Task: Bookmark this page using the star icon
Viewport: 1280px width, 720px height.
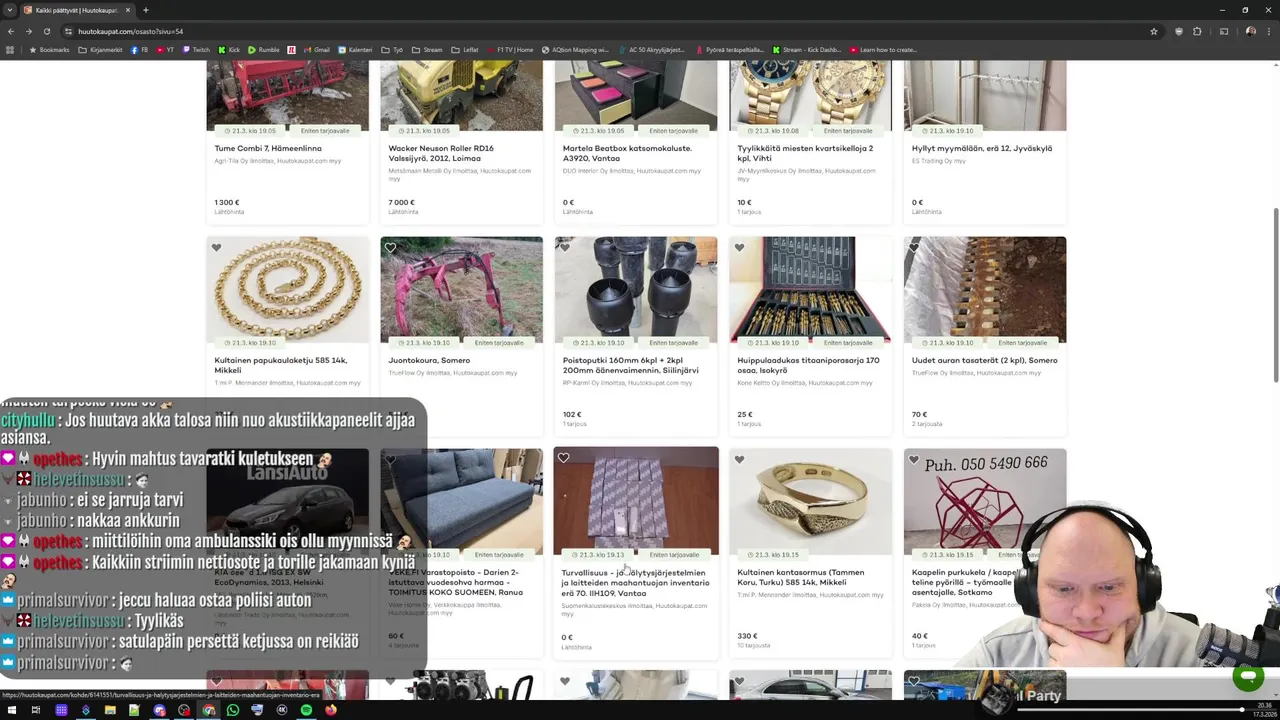Action: [1153, 31]
